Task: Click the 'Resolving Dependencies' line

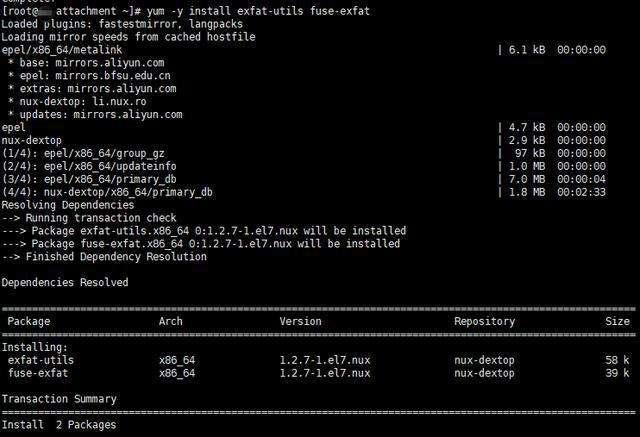Action: 68,205
